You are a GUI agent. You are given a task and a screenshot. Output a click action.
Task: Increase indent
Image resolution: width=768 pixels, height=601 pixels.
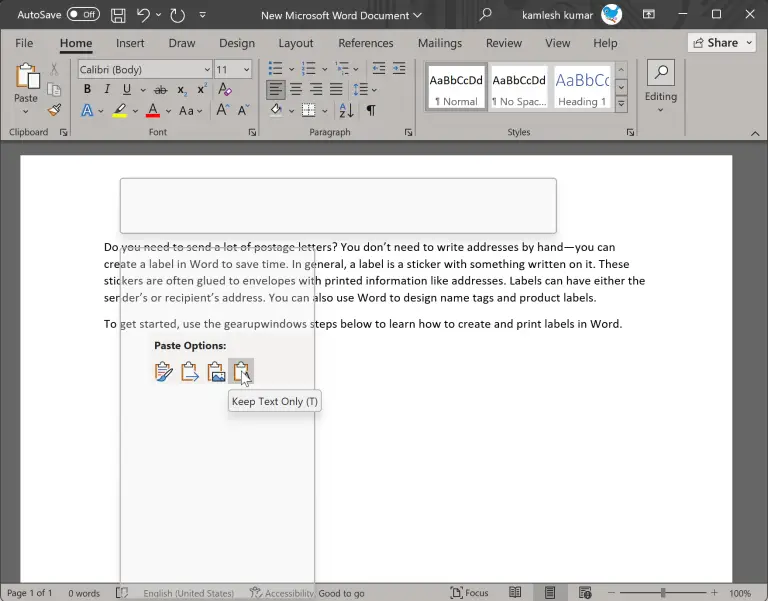[x=399, y=69]
